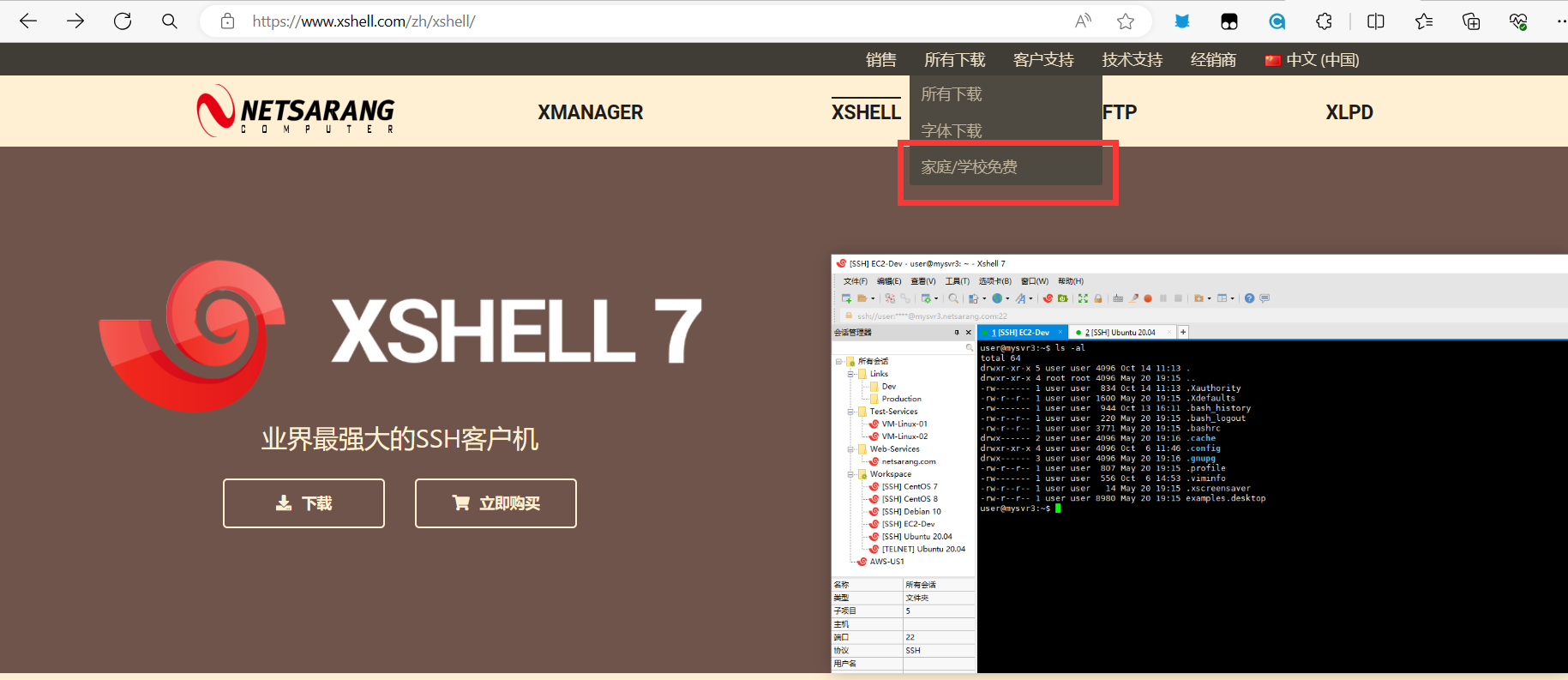This screenshot has height=680, width=1568.
Task: View site info via the lock icon
Action: 227,21
